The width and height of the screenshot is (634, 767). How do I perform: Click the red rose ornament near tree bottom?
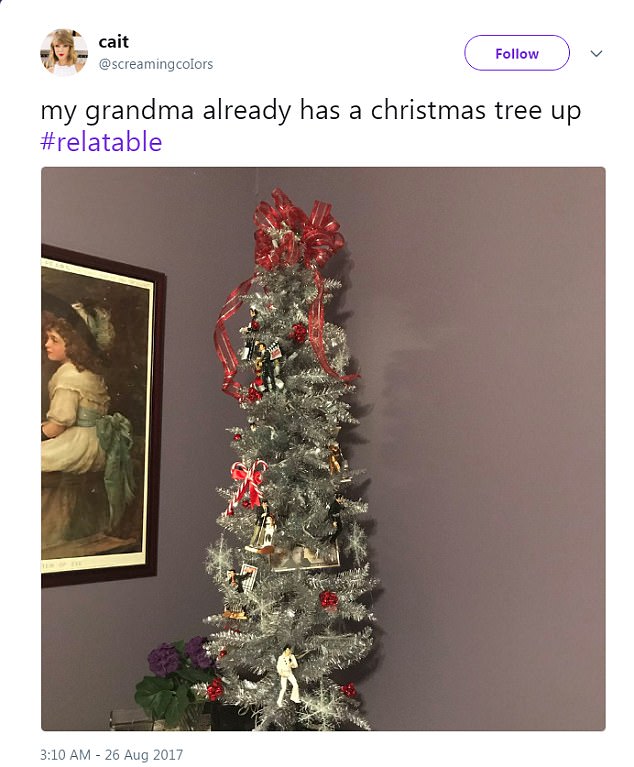tap(348, 690)
